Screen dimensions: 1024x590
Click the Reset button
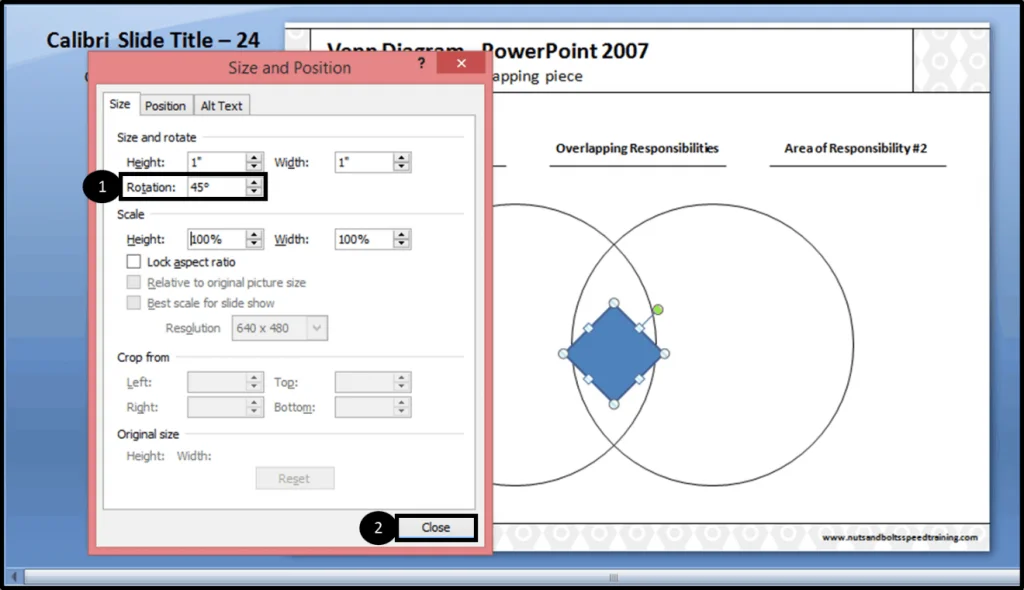[295, 478]
